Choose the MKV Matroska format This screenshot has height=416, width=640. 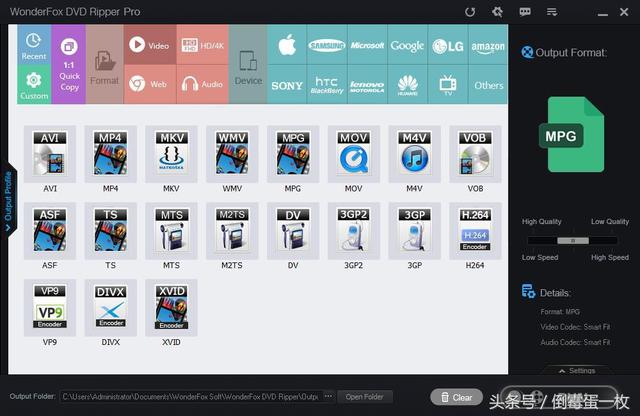[171, 158]
